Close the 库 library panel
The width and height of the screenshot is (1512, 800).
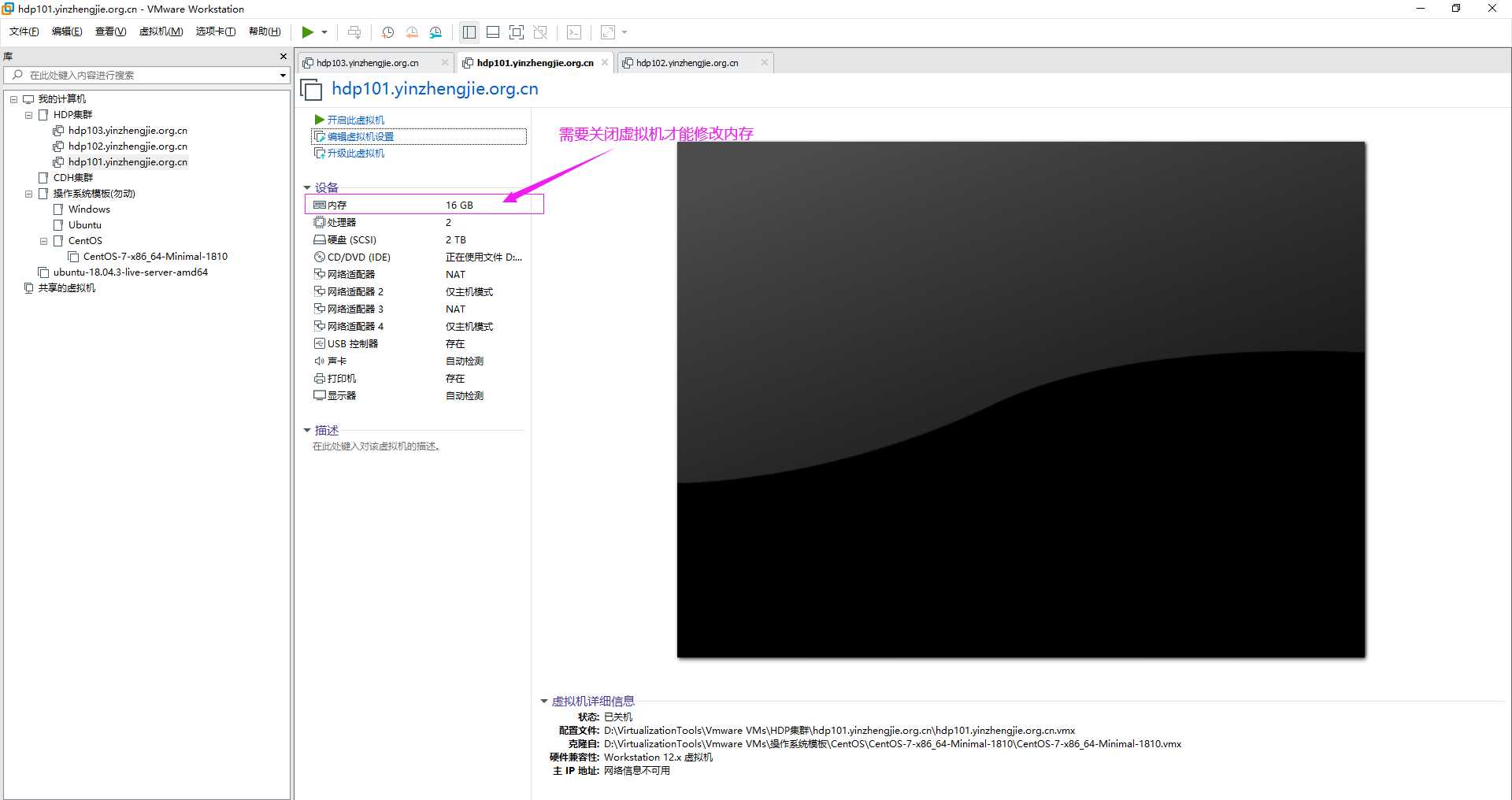[283, 57]
